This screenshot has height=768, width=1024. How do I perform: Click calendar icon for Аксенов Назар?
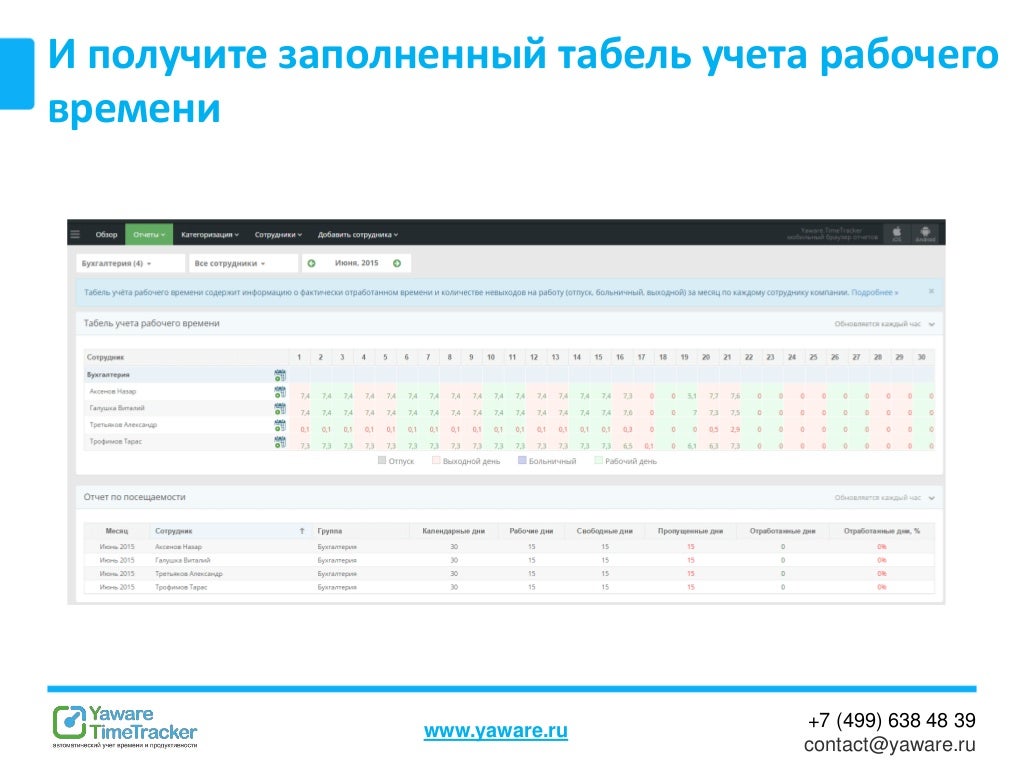tap(280, 392)
